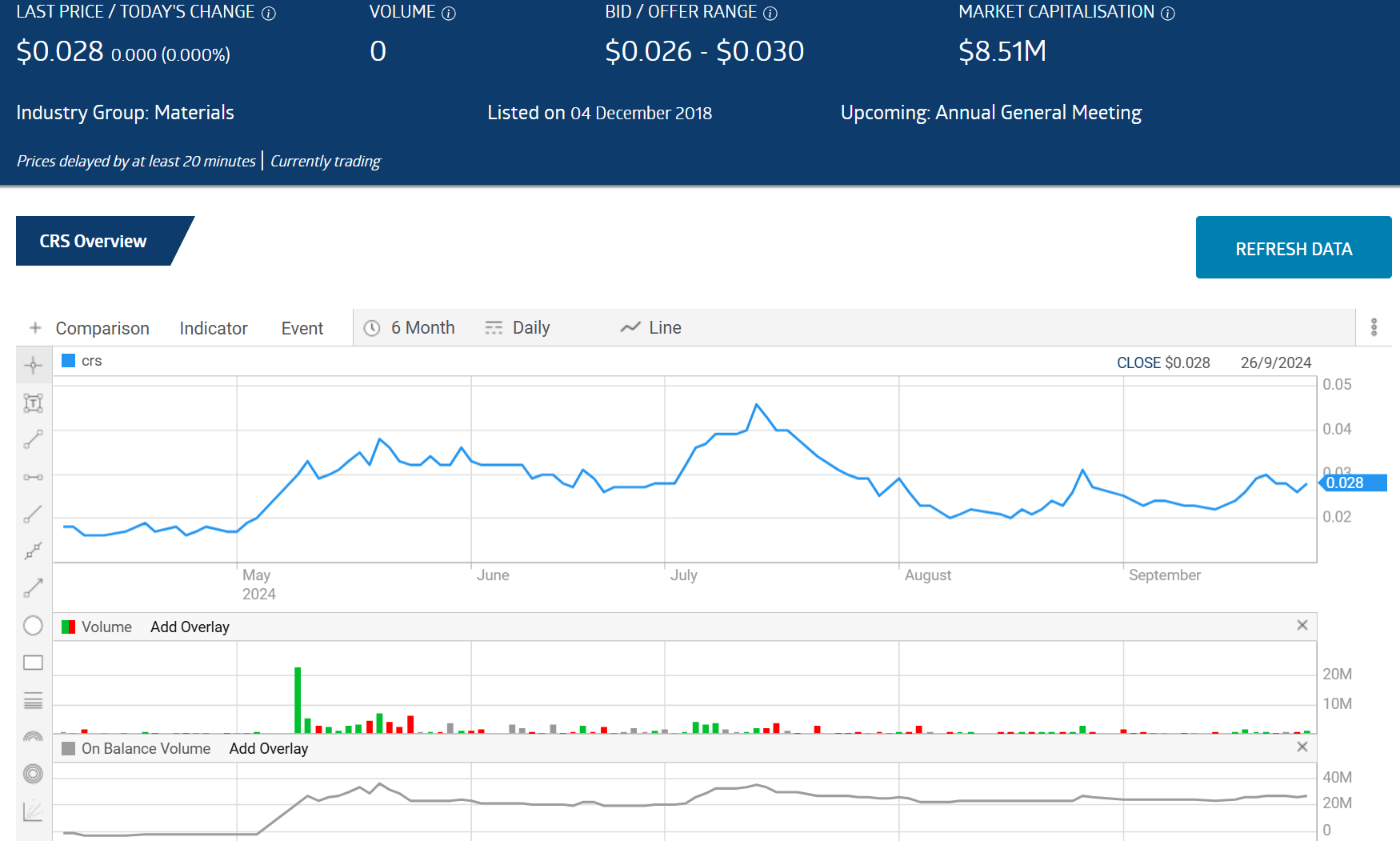Image resolution: width=1400 pixels, height=841 pixels.
Task: Click the 20M volume axis label
Action: coord(1337,674)
